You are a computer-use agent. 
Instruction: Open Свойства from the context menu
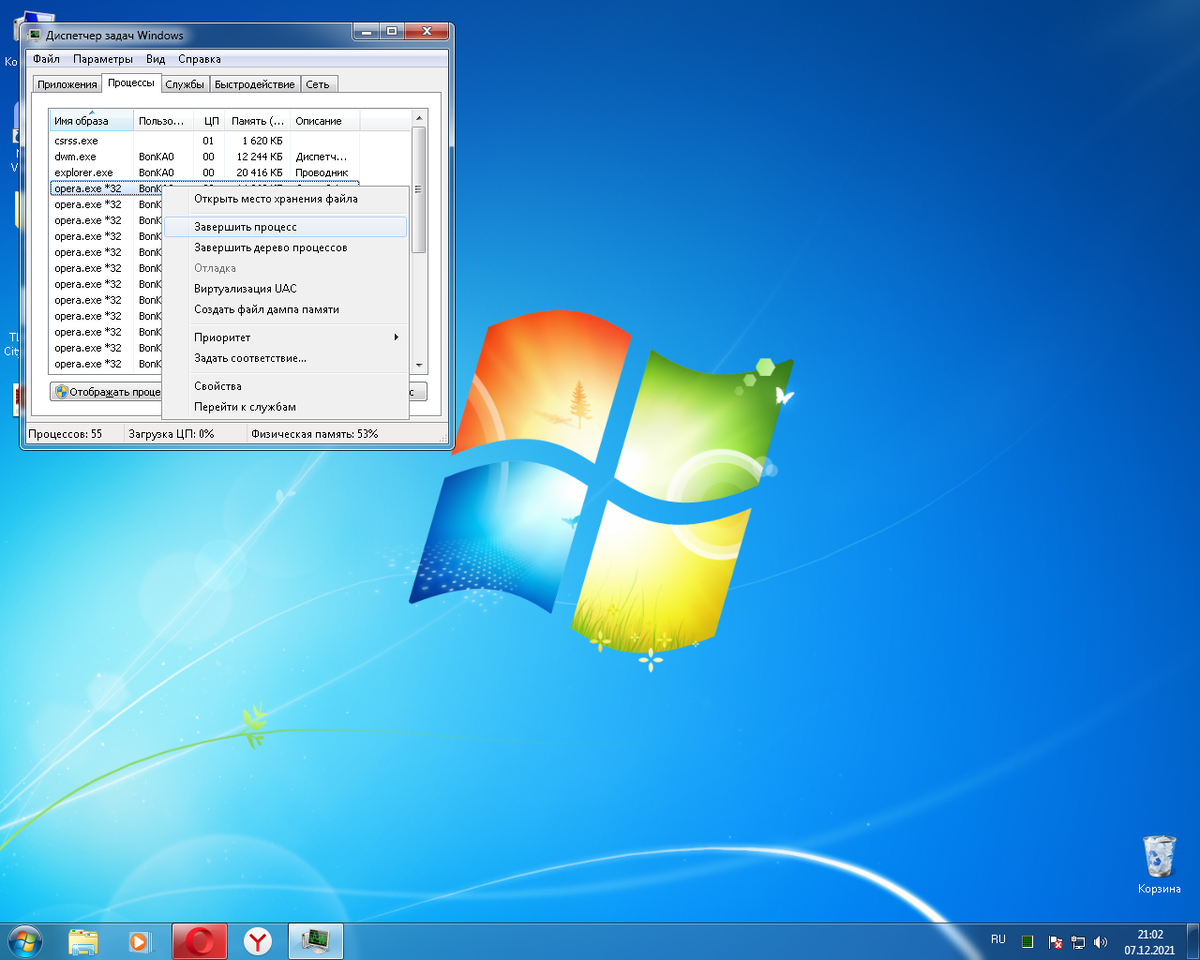pos(286,386)
